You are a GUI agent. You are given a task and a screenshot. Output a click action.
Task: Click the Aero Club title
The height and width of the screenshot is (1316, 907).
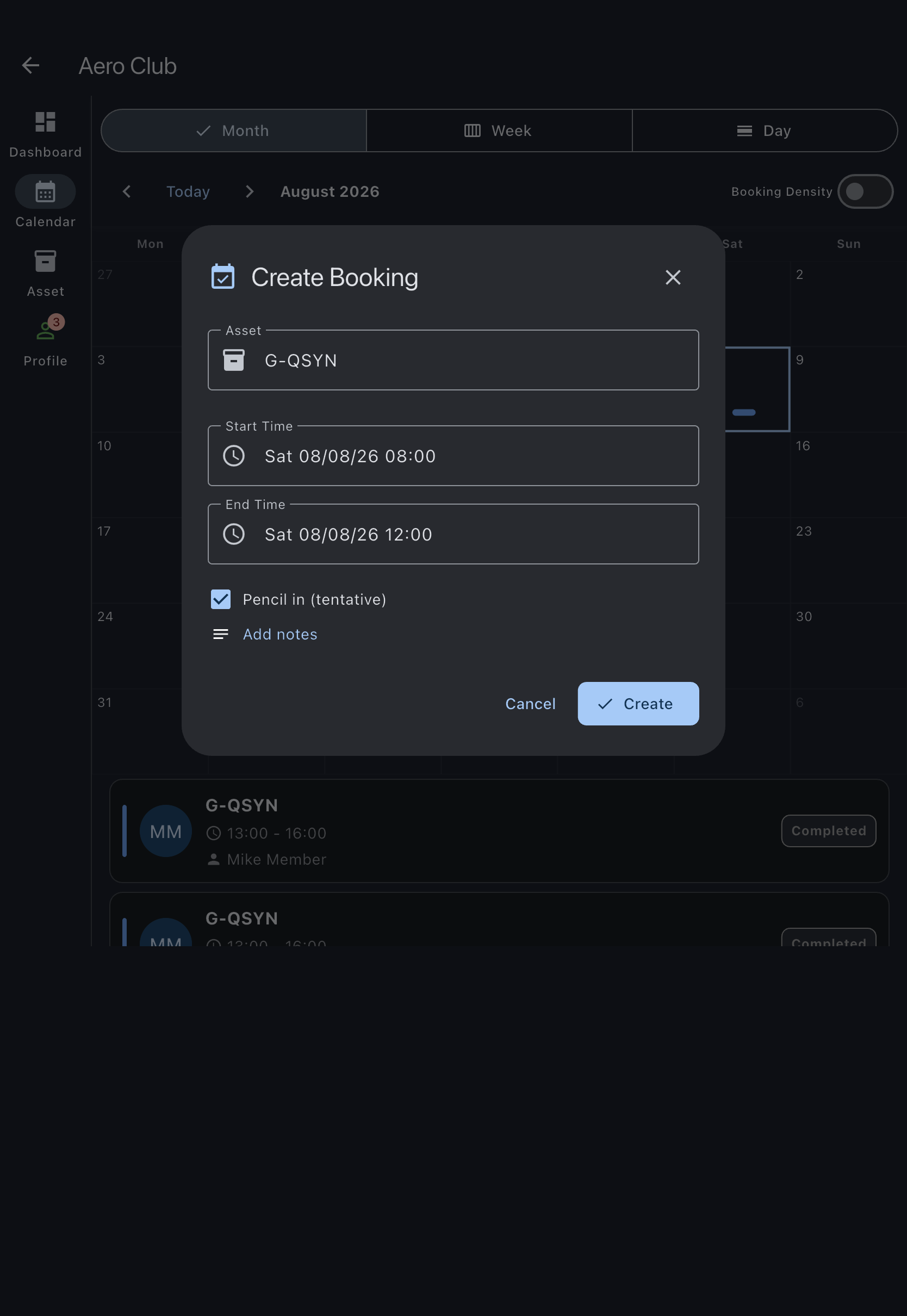[x=127, y=66]
